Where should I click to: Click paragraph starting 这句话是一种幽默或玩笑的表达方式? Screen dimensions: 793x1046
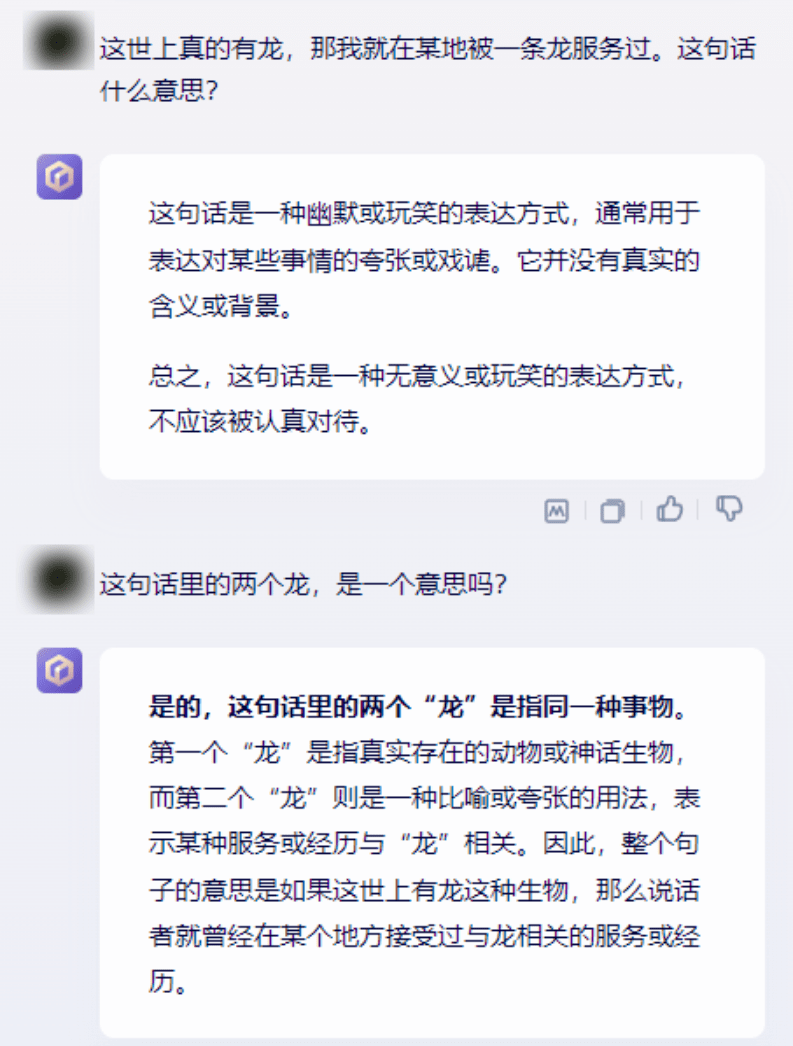pyautogui.click(x=424, y=260)
